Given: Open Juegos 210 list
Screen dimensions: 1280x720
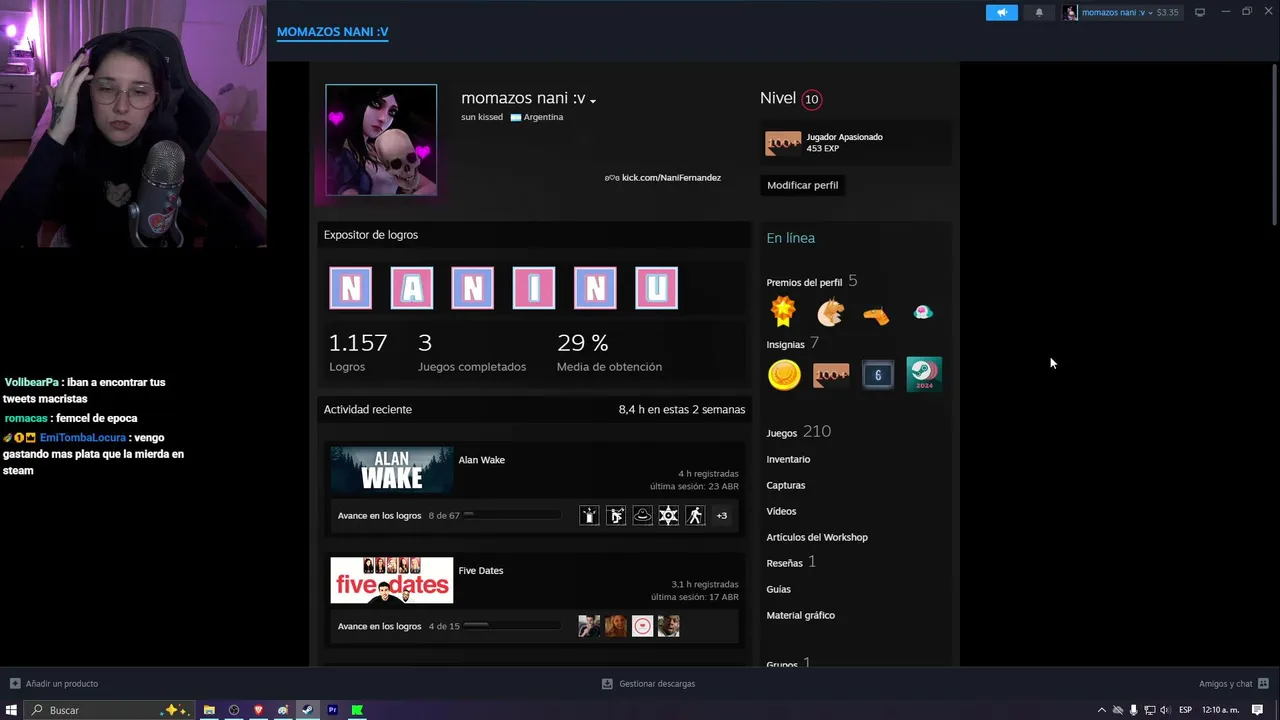Looking at the screenshot, I should [x=799, y=432].
